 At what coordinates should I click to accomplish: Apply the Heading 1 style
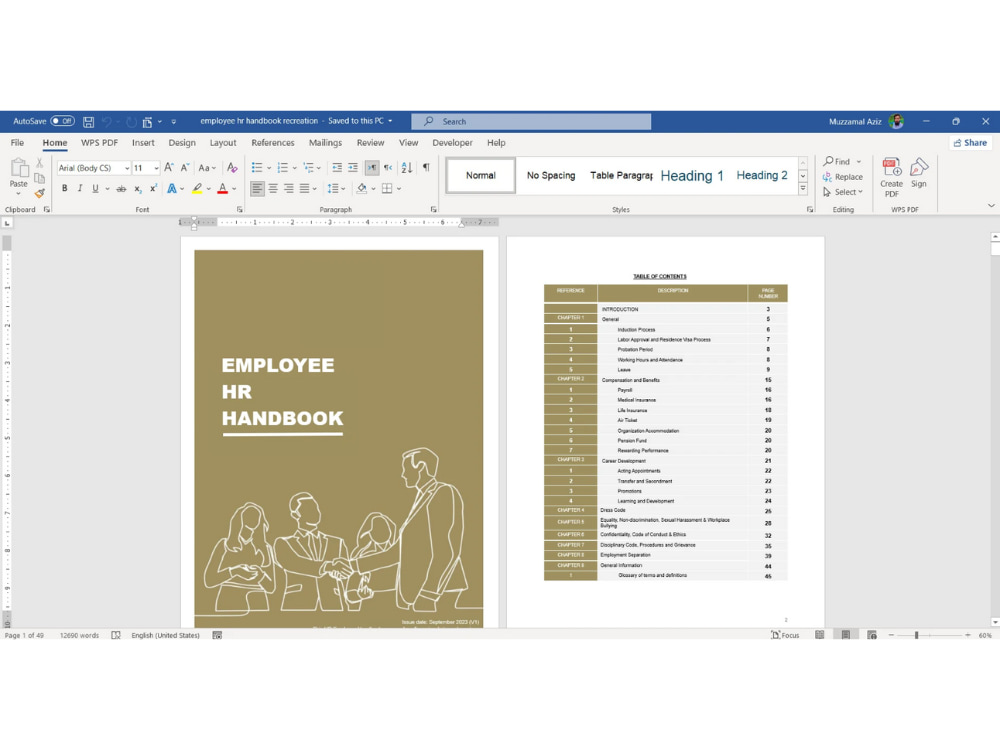(692, 175)
